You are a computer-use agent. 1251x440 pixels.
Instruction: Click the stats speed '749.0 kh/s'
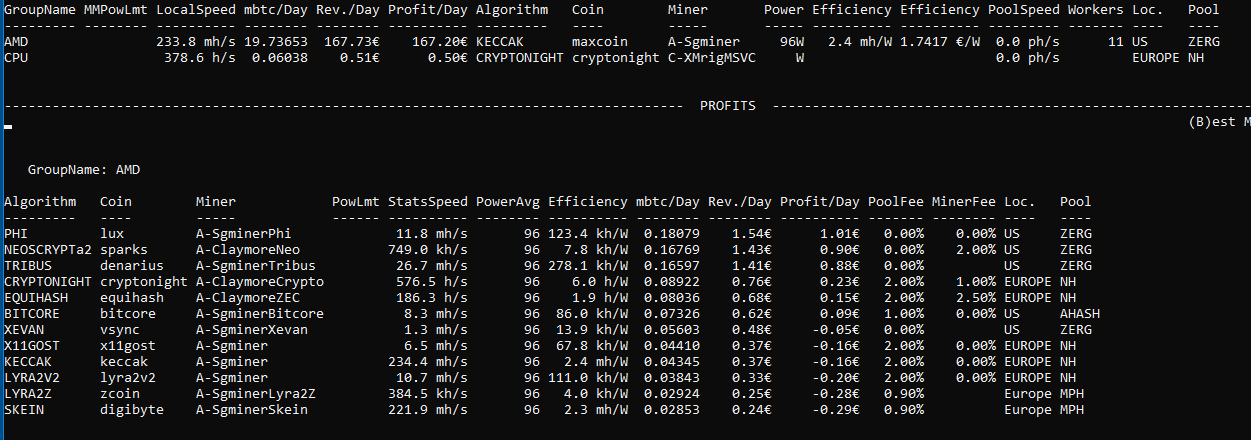[428, 250]
